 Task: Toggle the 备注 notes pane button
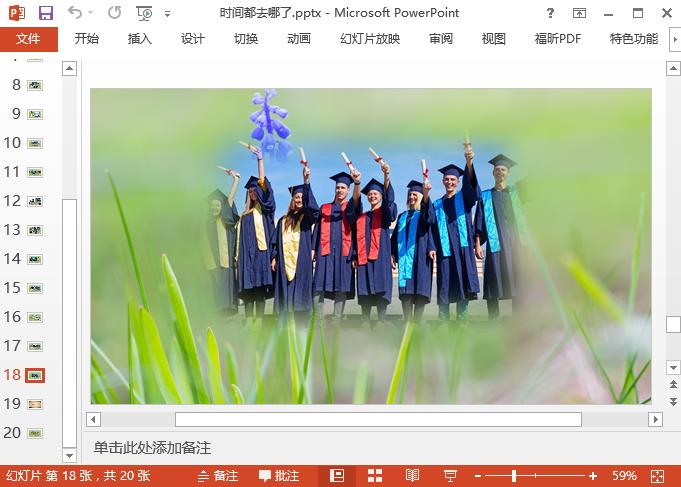pyautogui.click(x=217, y=476)
